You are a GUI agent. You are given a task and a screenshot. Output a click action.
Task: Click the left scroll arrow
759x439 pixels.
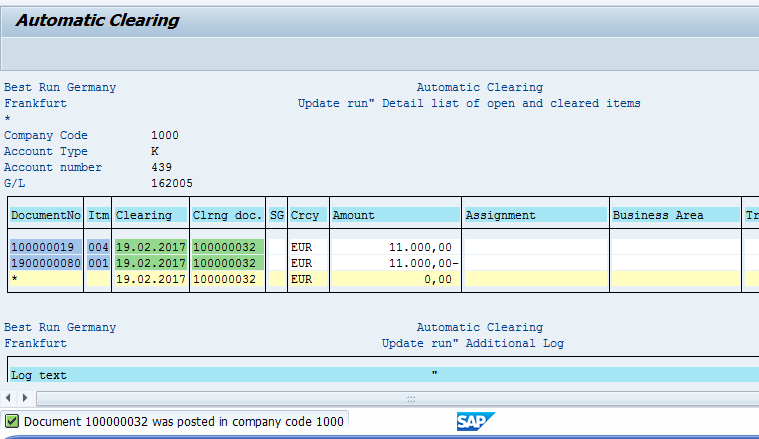coord(9,398)
